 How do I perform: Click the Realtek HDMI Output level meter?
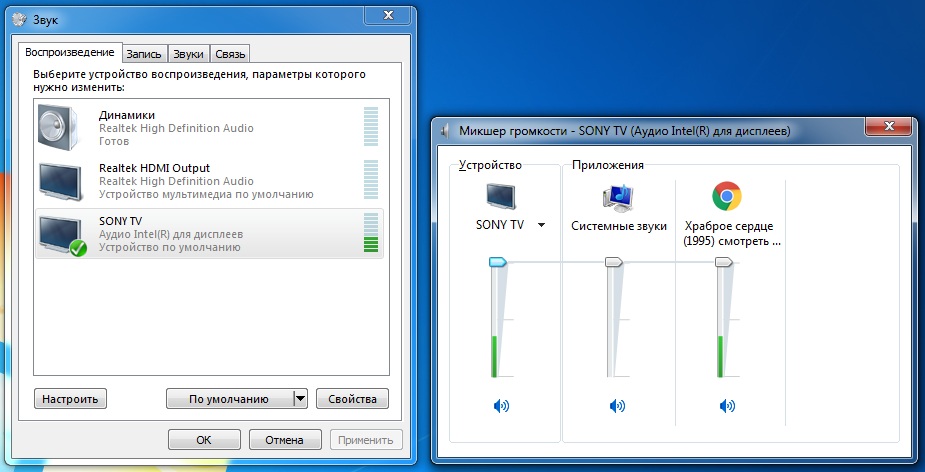[x=371, y=179]
